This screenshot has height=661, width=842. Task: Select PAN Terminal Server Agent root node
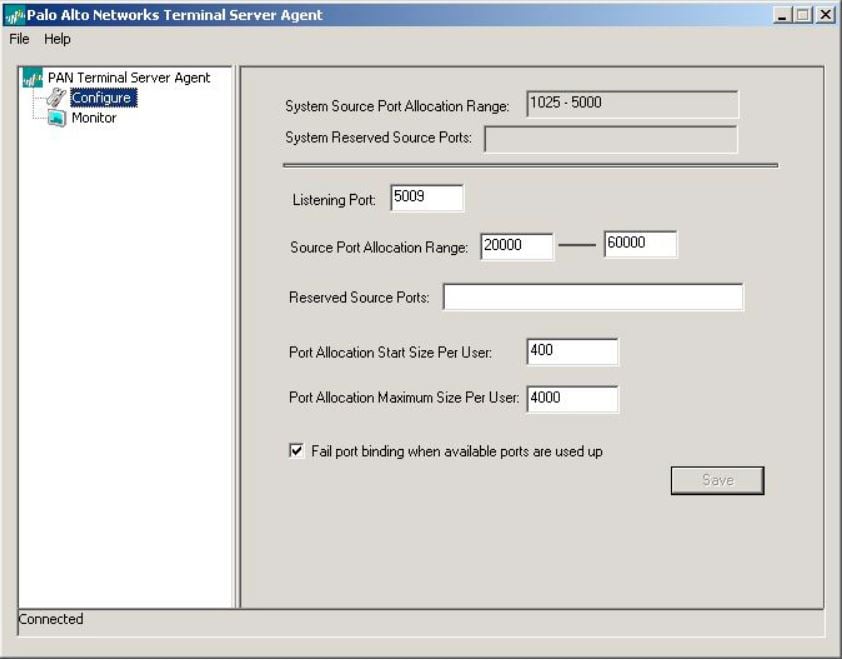(x=129, y=78)
